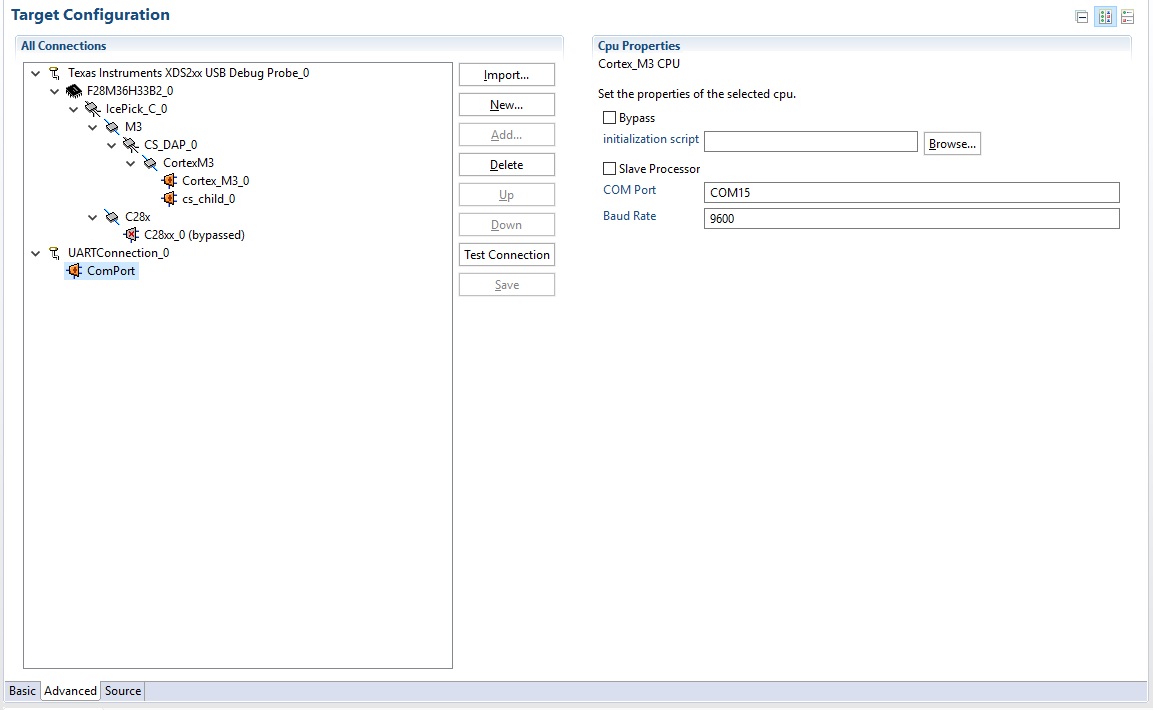Viewport: 1153px width, 710px height.
Task: Switch to the single-pane layout view
Action: pyautogui.click(x=1081, y=16)
